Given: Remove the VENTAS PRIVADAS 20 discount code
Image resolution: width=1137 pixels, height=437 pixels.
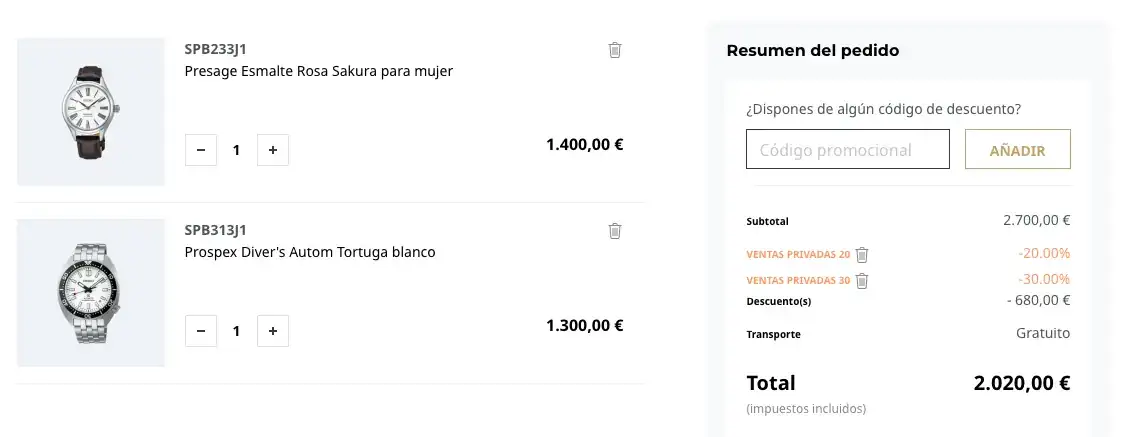Looking at the screenshot, I should click(861, 254).
